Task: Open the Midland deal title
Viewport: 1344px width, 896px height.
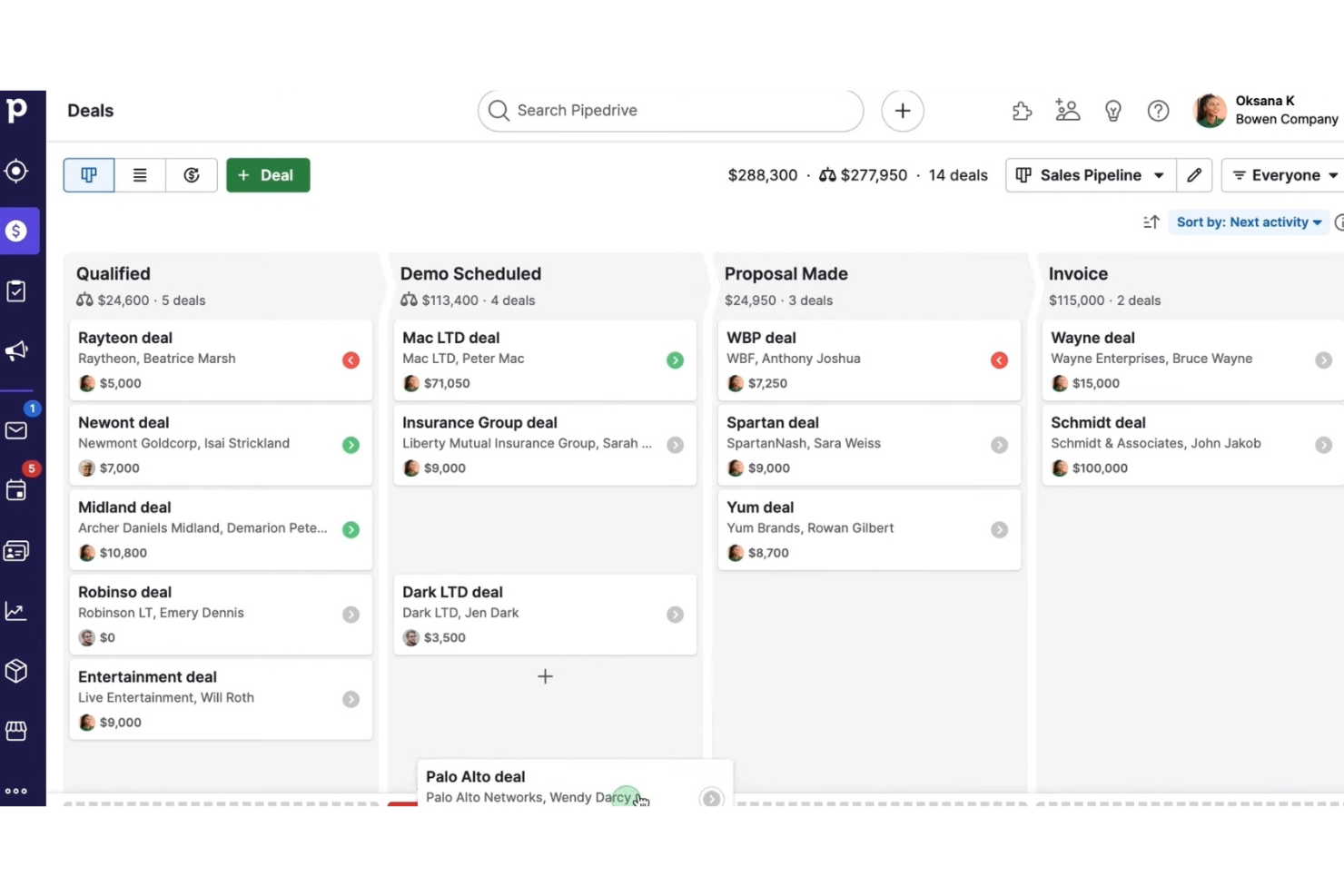Action: 124,507
